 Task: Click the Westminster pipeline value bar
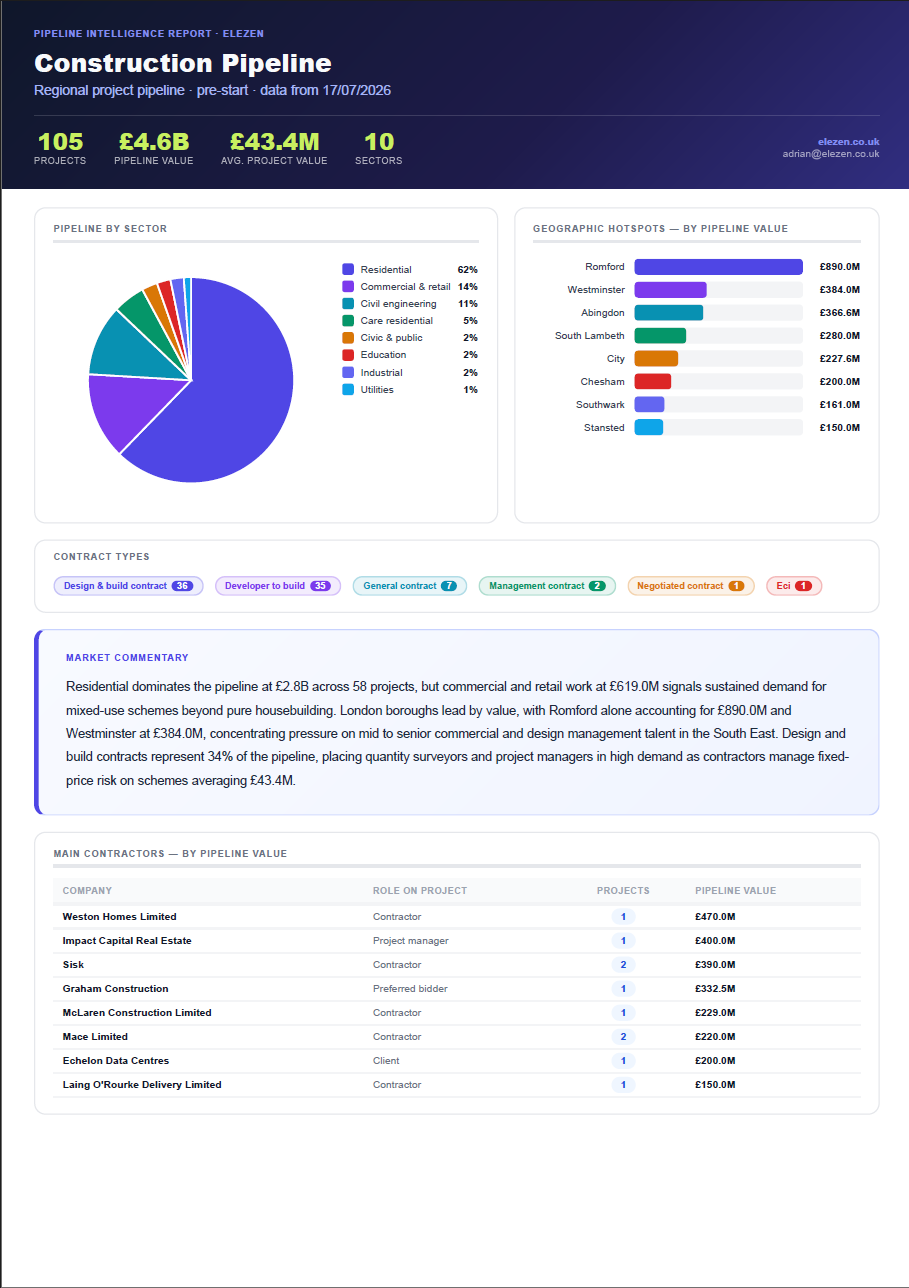pyautogui.click(x=670, y=290)
